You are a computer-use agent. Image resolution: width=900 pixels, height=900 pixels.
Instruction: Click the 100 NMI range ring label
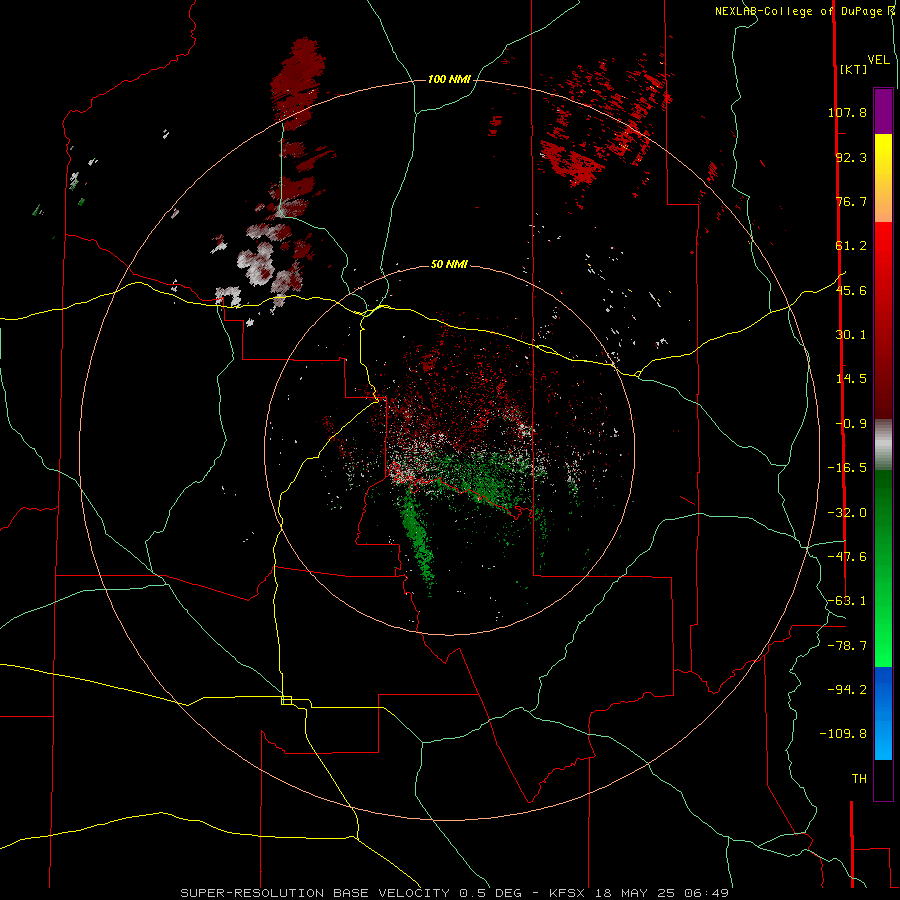point(449,79)
